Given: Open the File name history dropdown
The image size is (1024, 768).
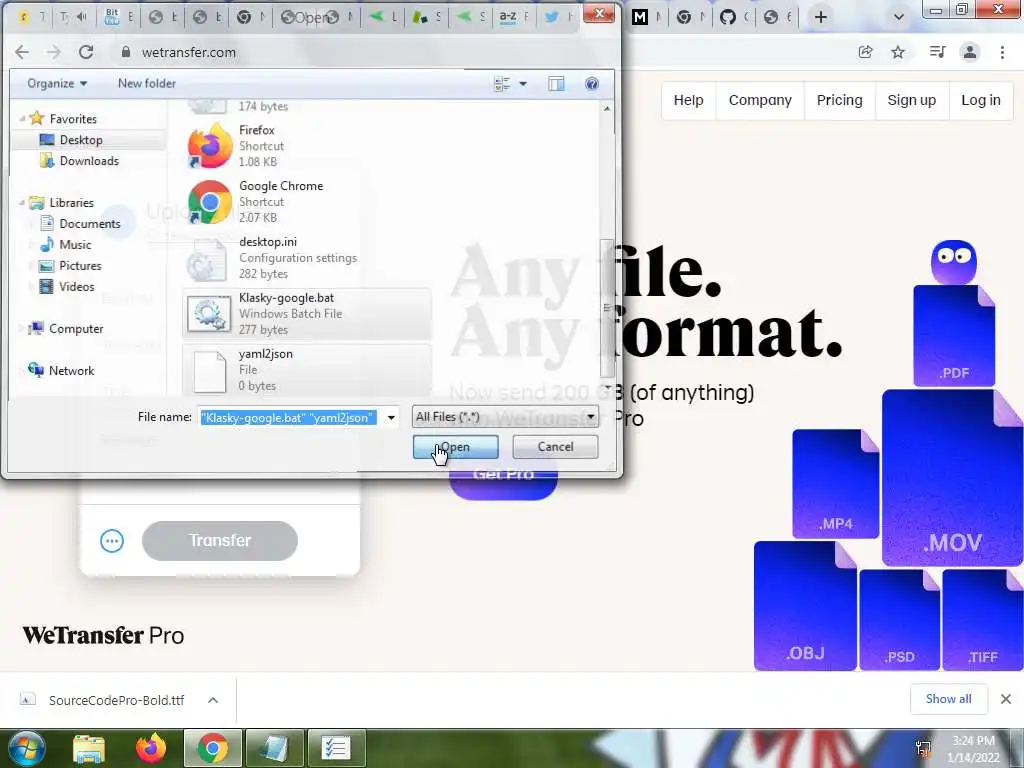Looking at the screenshot, I should pos(391,417).
